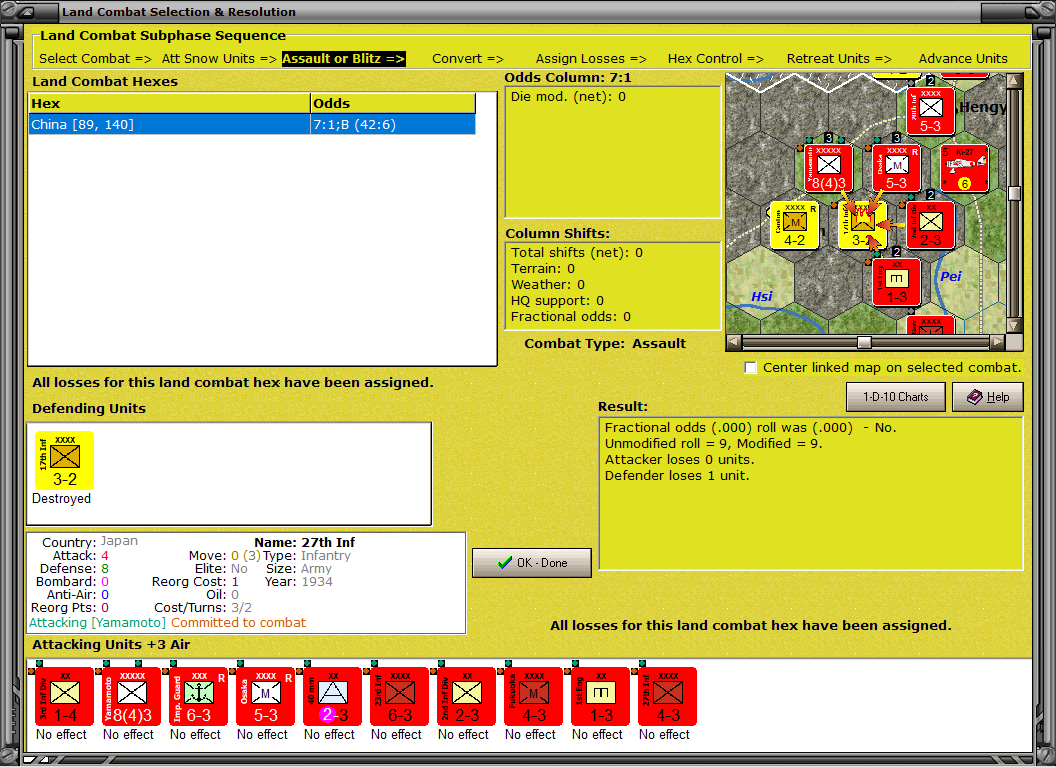The width and height of the screenshot is (1056, 768).
Task: Click the mini-map vertical scrollbar thumb
Action: pos(1014,193)
